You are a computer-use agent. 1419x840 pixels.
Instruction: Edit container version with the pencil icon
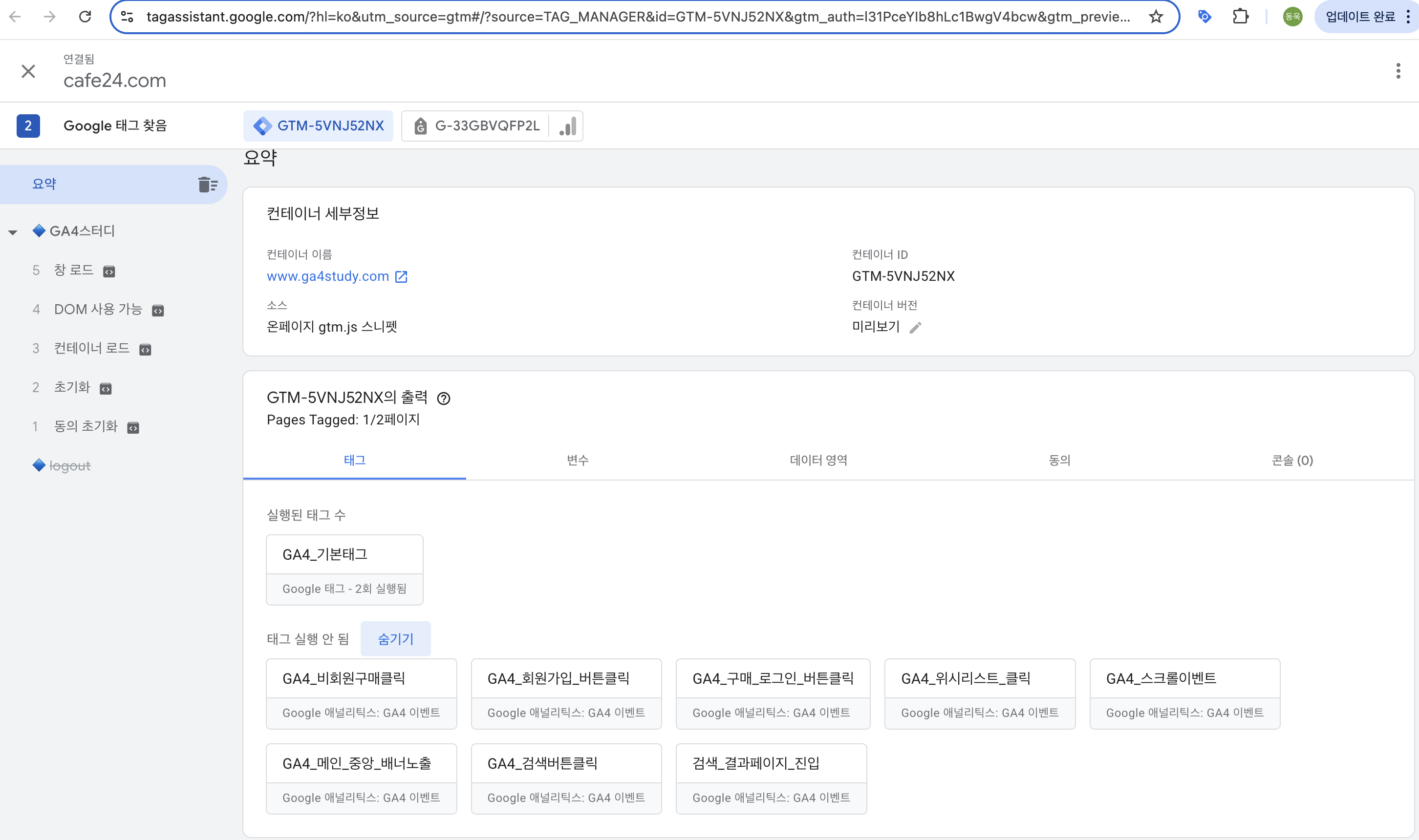(x=915, y=327)
